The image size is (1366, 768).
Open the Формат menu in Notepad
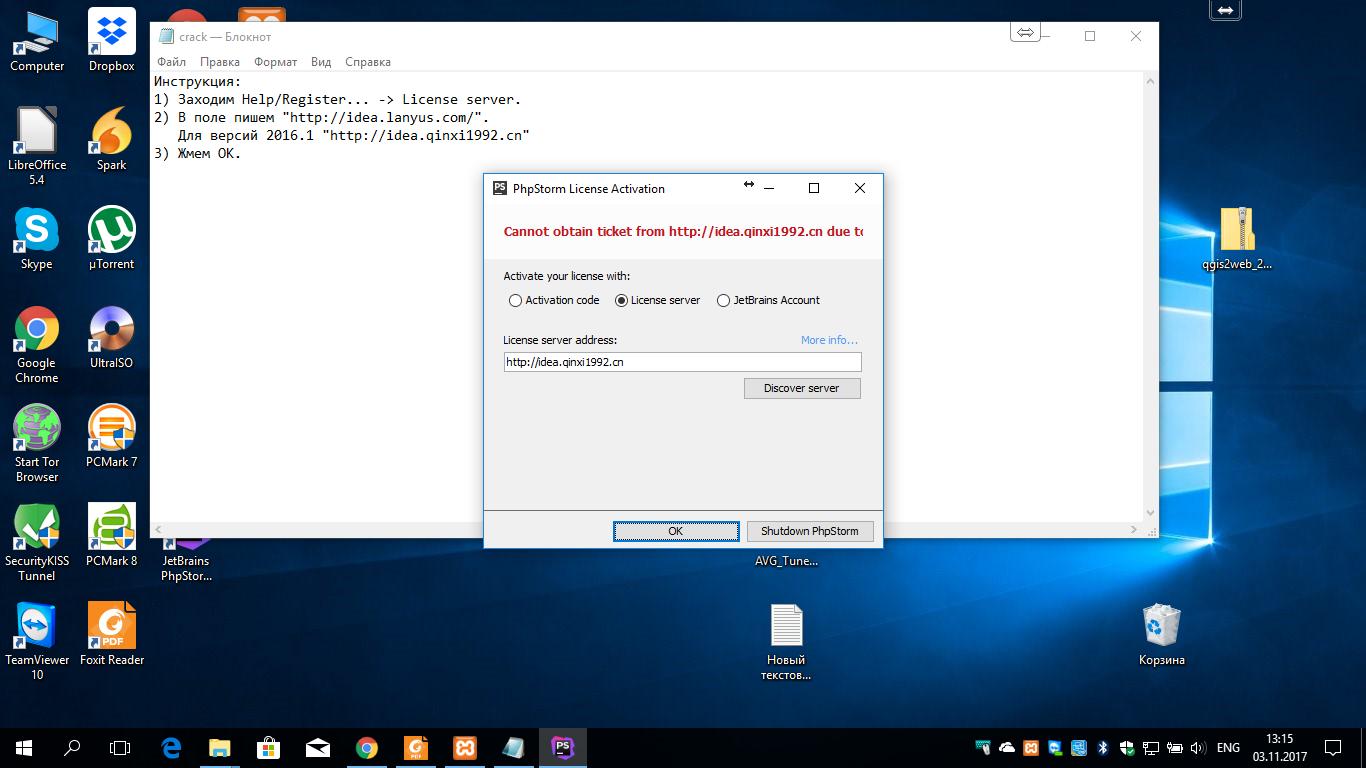[x=275, y=62]
